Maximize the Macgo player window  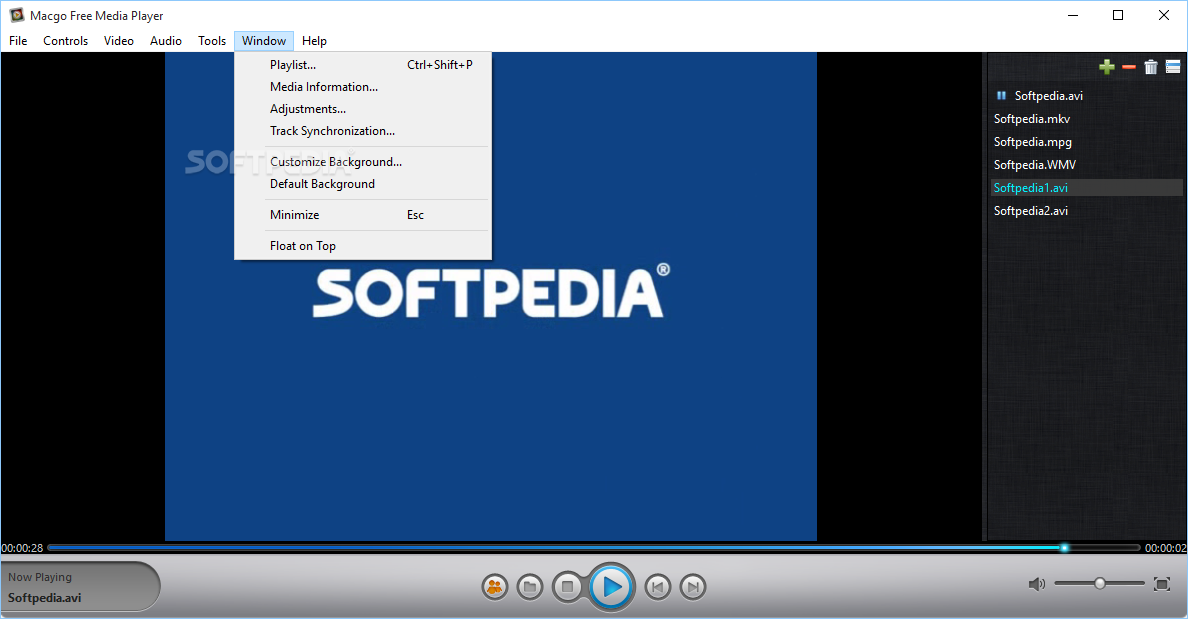pos(1118,15)
